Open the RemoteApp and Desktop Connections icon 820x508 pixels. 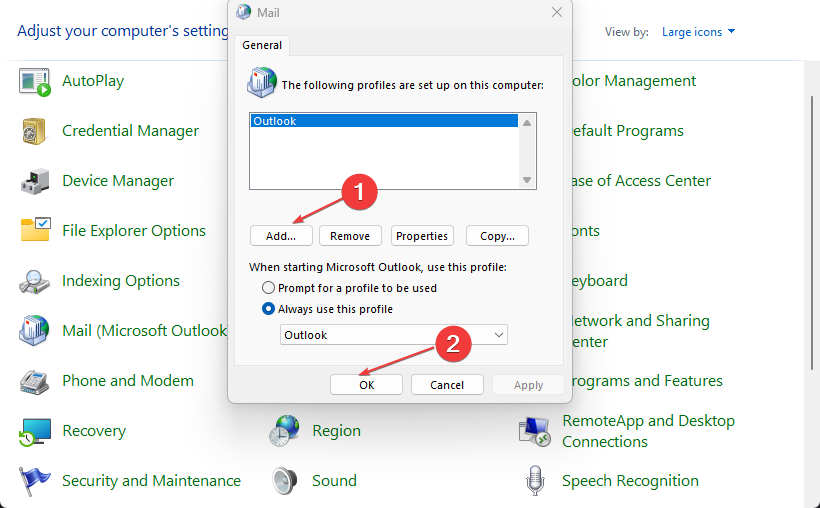(534, 432)
